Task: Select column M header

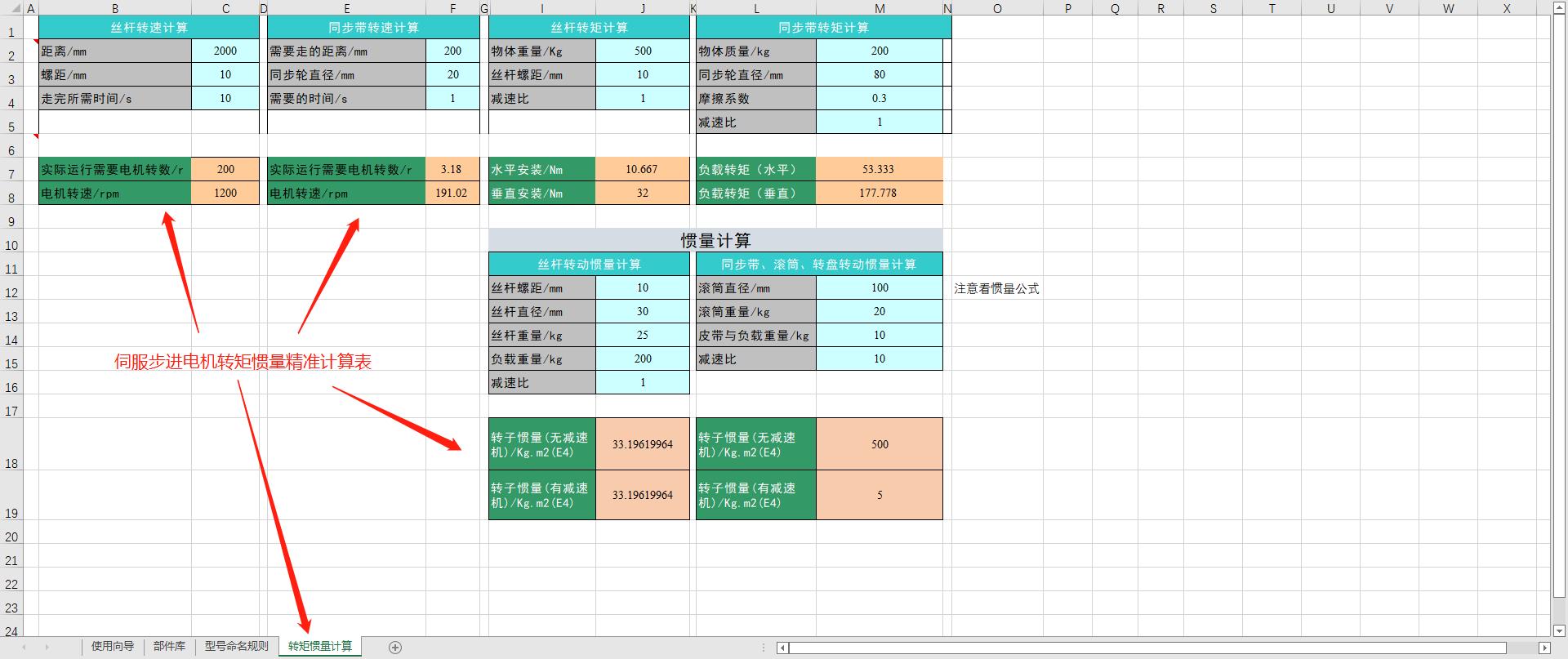Action: (880, 9)
